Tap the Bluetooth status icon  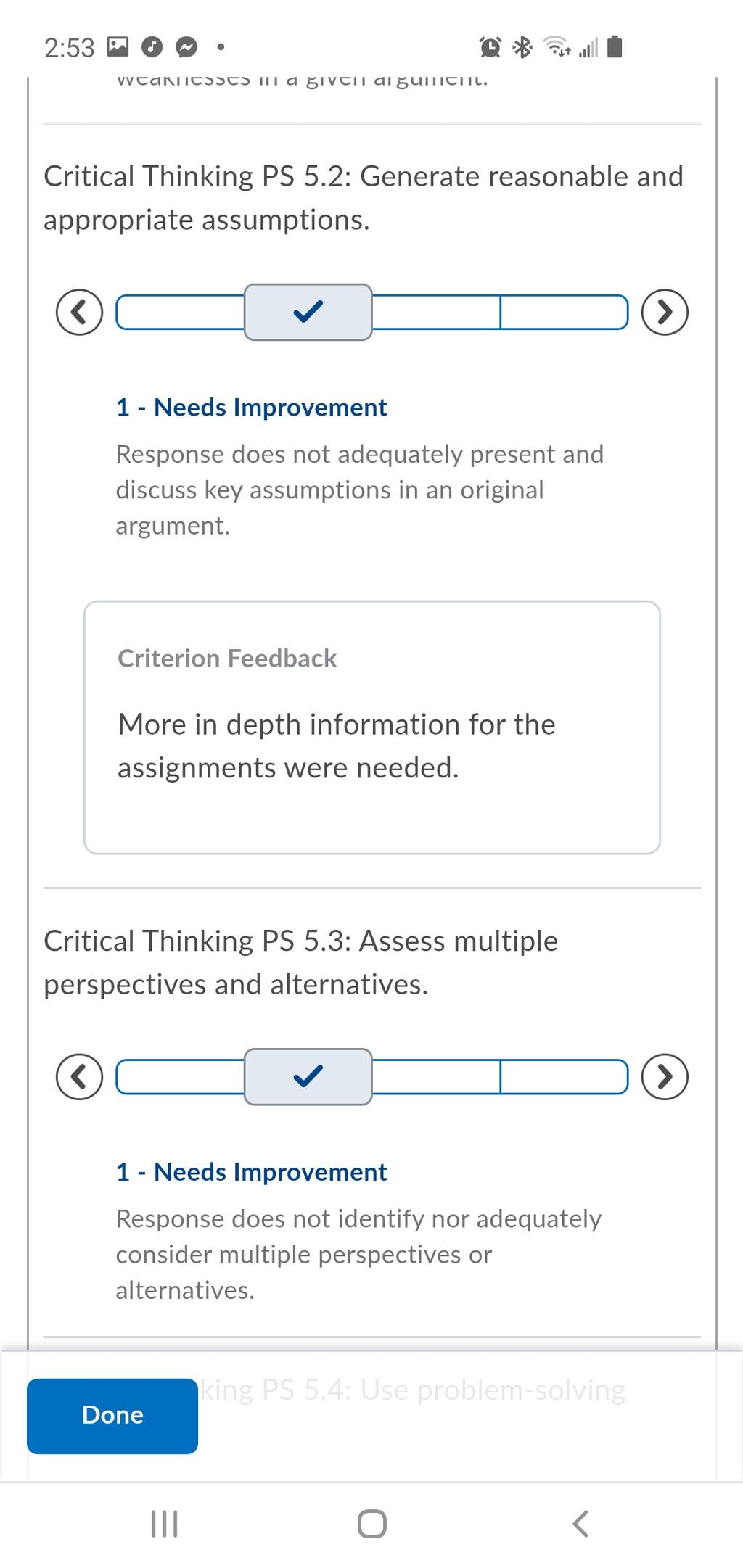click(522, 48)
